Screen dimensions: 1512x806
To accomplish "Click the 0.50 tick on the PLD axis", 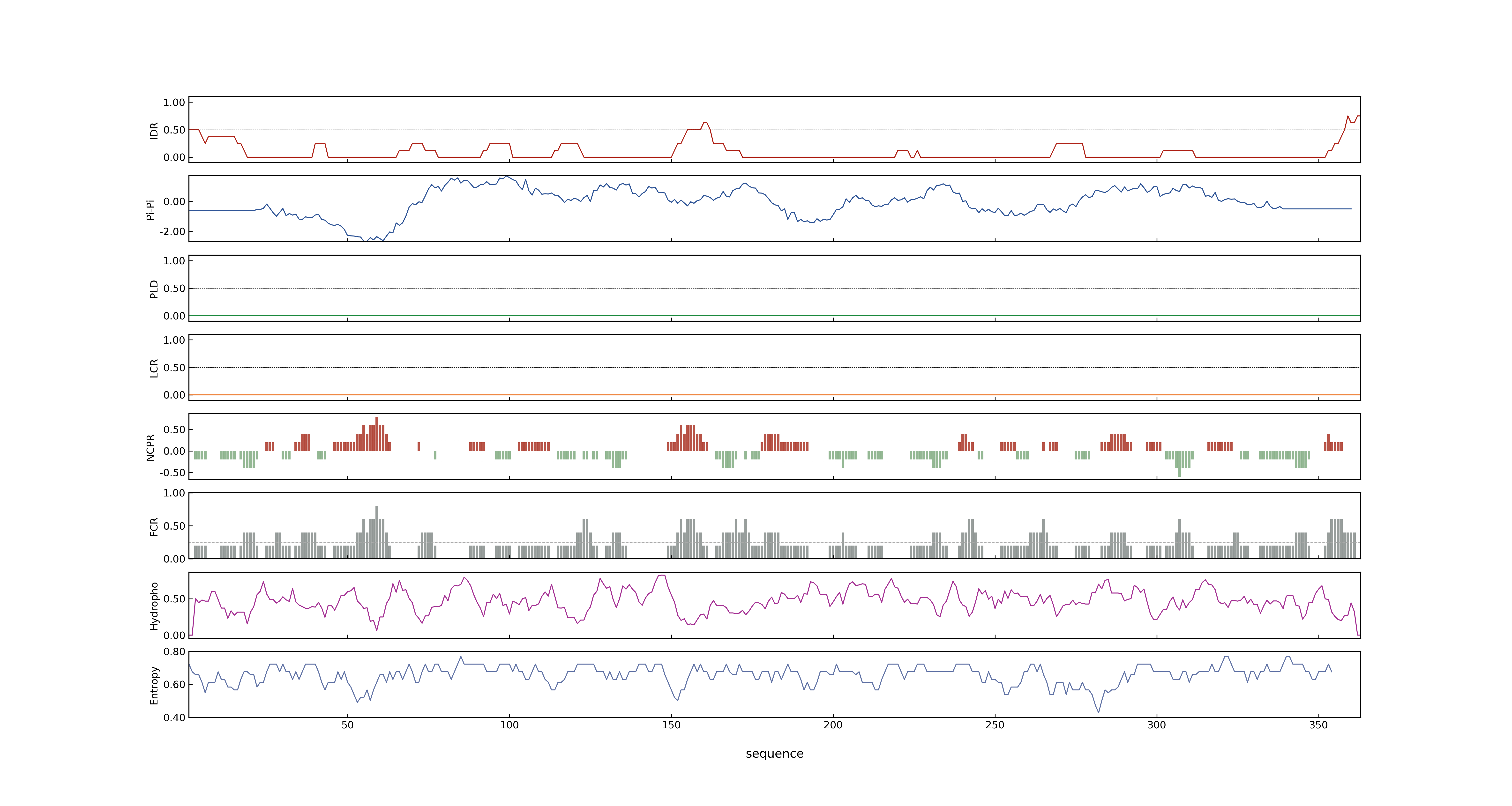I will pos(174,288).
